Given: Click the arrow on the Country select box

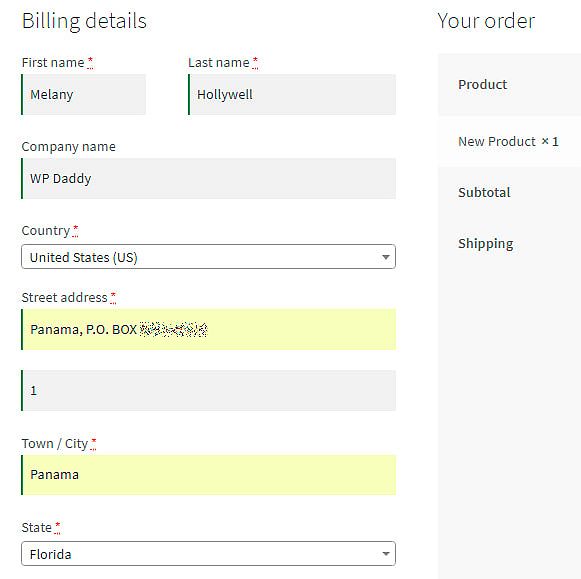Looking at the screenshot, I should (x=386, y=257).
